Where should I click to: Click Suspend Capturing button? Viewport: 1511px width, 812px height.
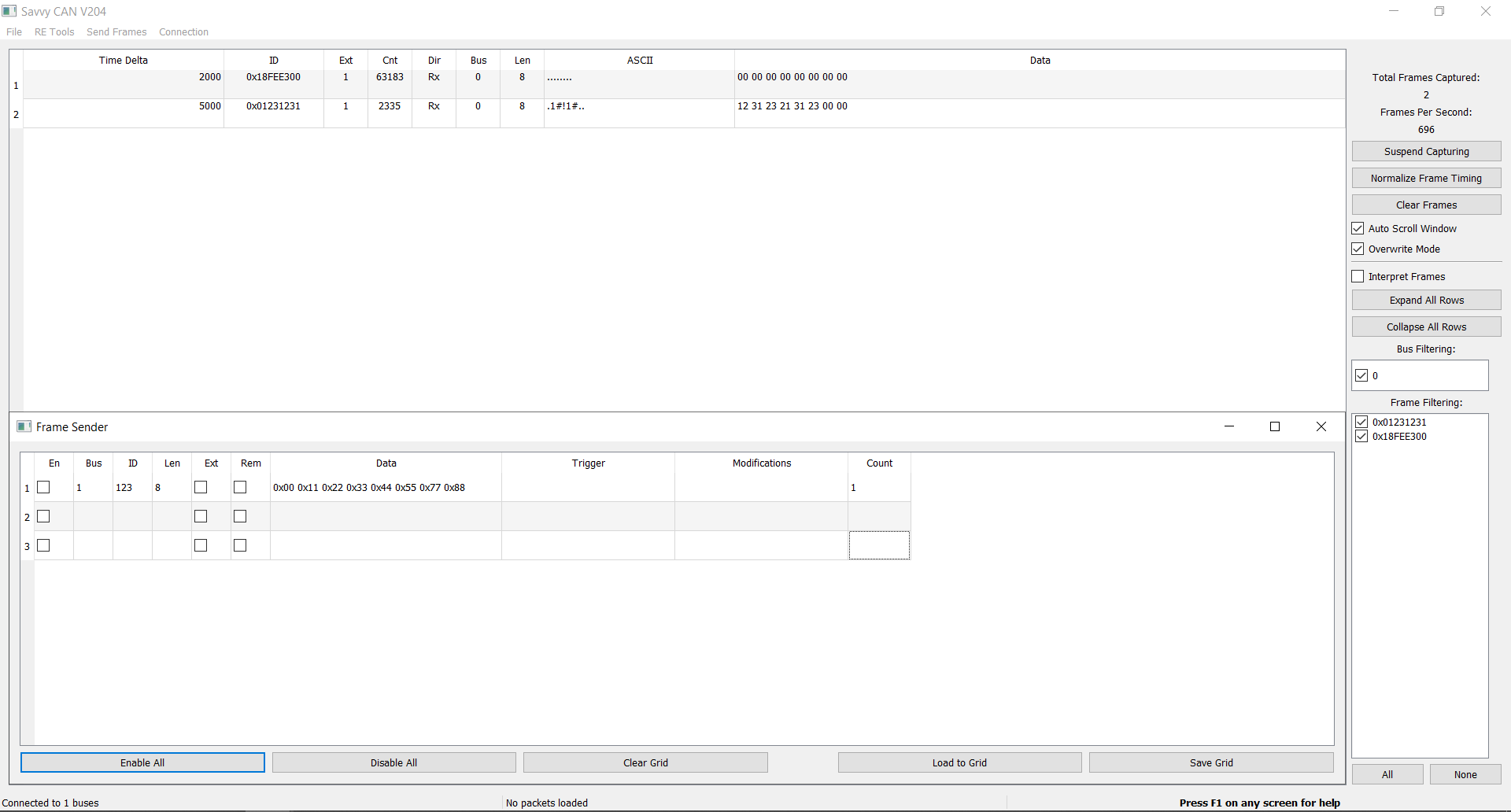pyautogui.click(x=1426, y=152)
